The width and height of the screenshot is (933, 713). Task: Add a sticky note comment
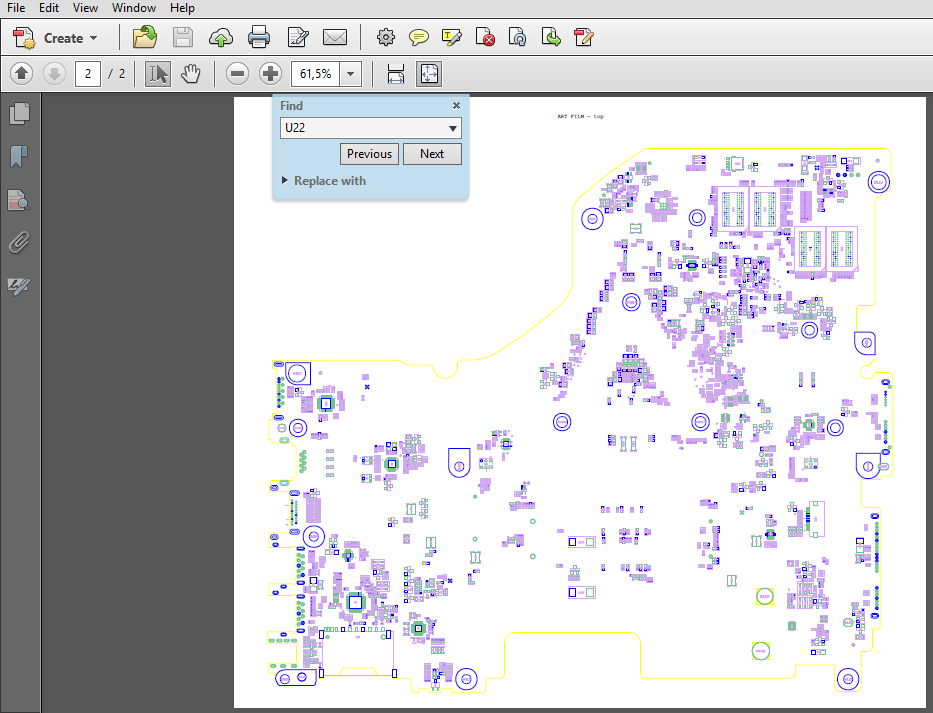click(419, 38)
